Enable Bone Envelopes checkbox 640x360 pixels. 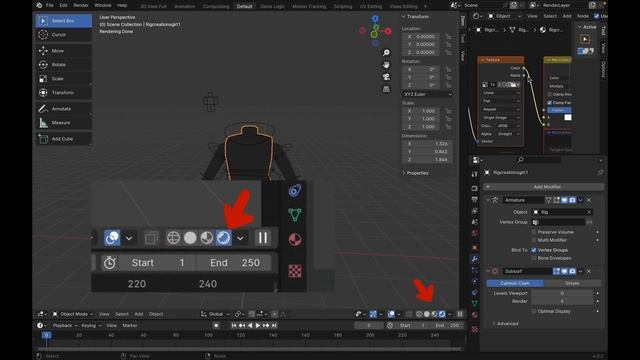pyautogui.click(x=534, y=258)
